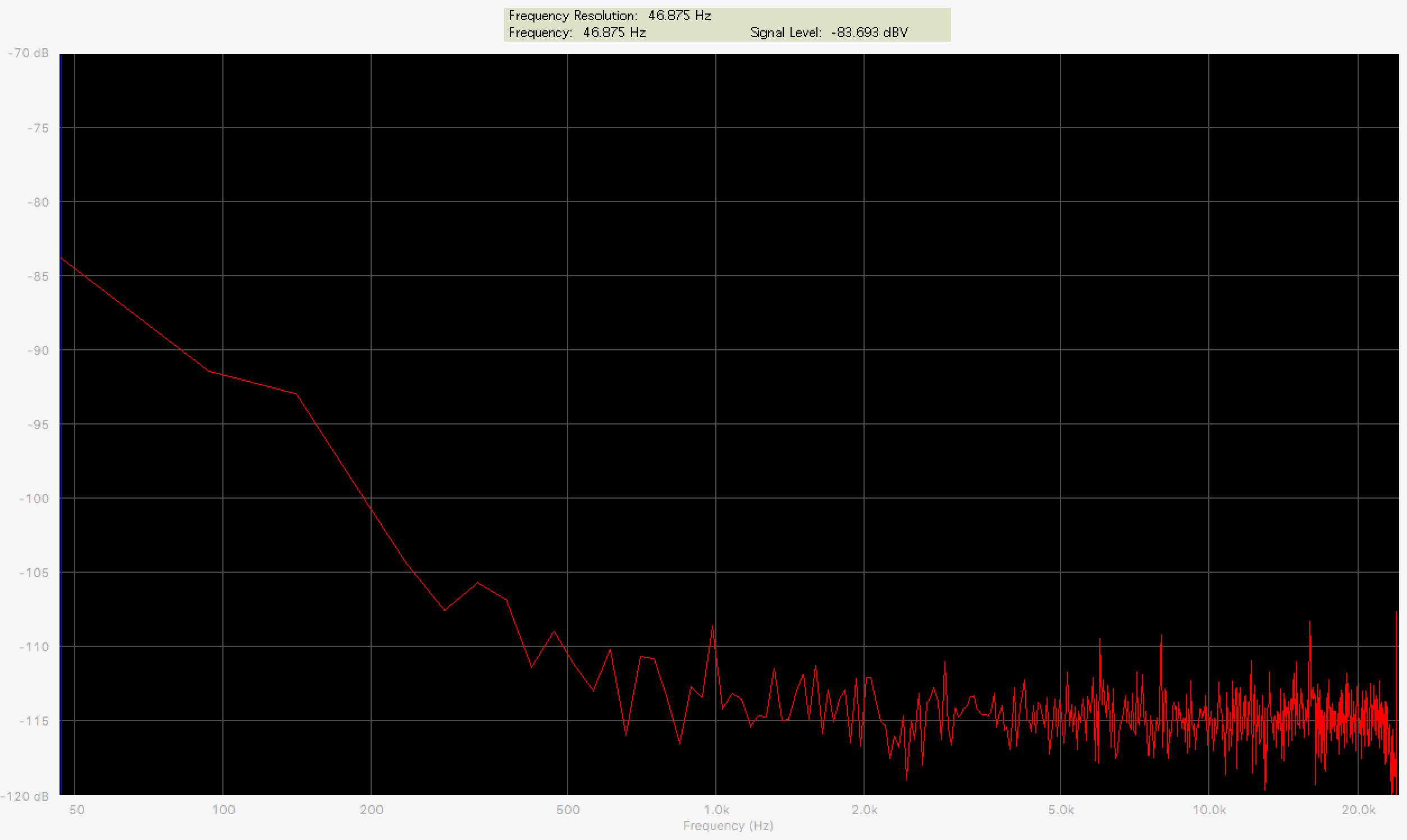Click the -95 y-axis label
This screenshot has height=840, width=1407.
coord(39,425)
